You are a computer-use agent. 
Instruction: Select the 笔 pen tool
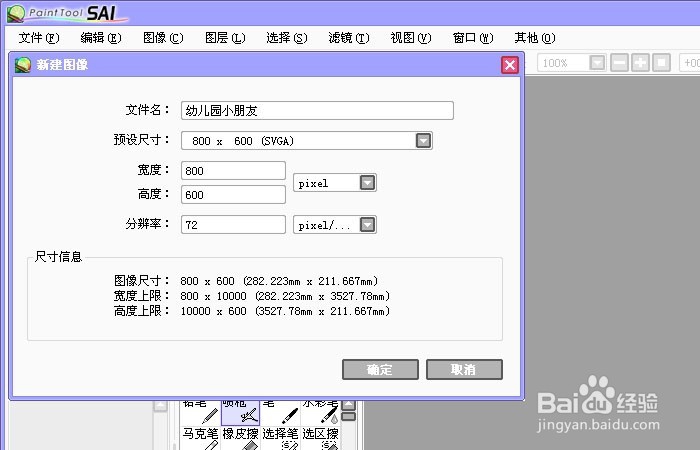click(x=280, y=412)
